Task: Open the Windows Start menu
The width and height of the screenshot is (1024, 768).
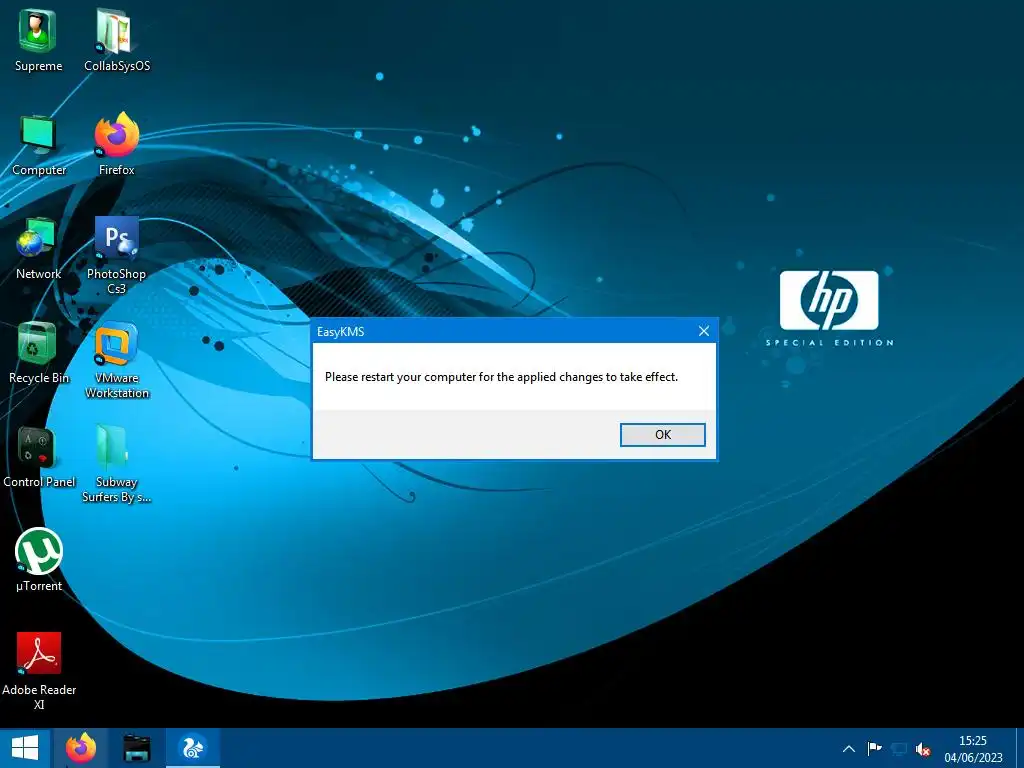Action: pos(25,748)
